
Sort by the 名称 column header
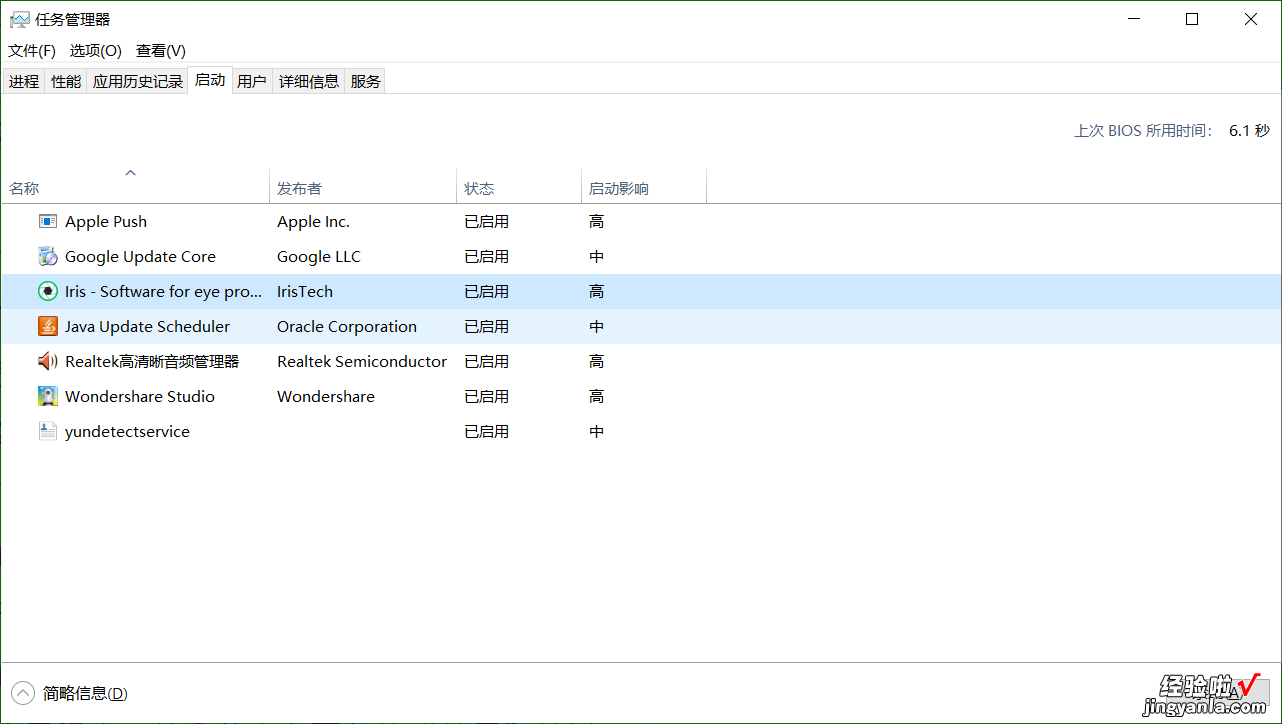[135, 187]
